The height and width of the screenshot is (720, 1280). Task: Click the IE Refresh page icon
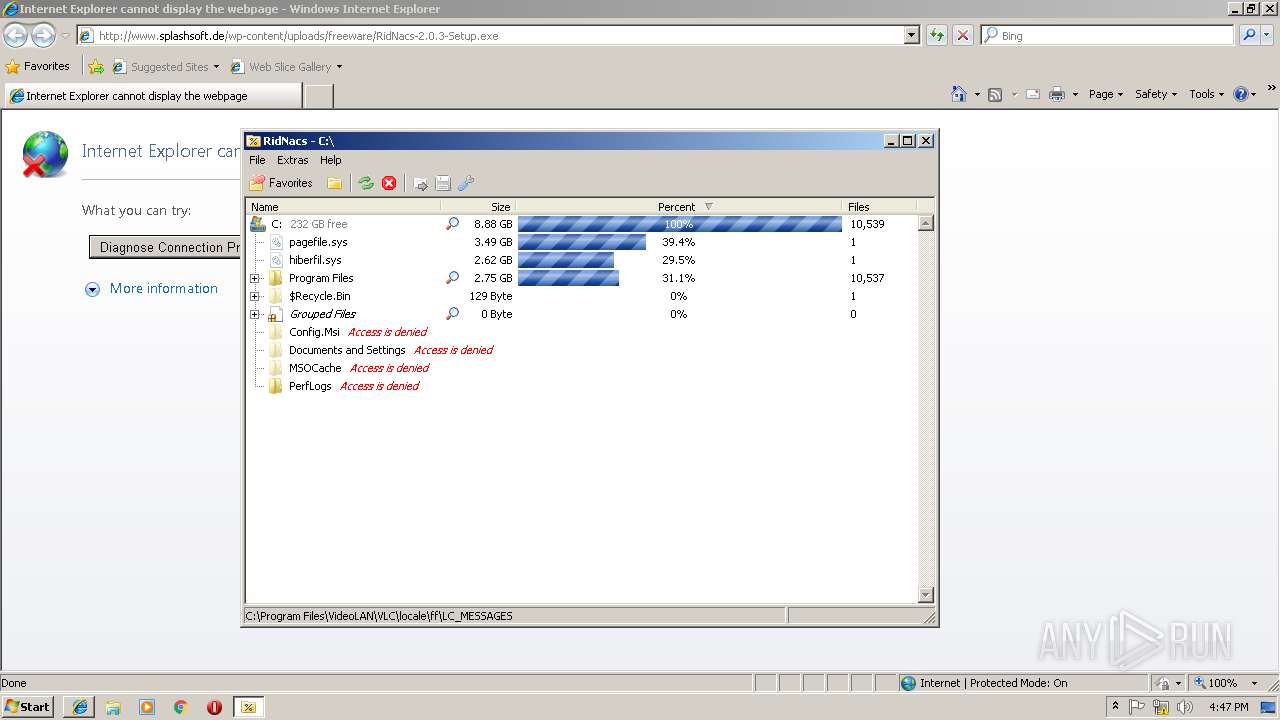937,36
